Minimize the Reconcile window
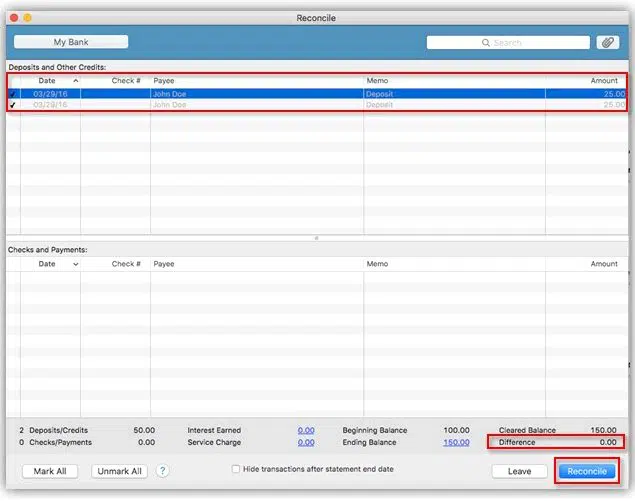 coord(27,17)
